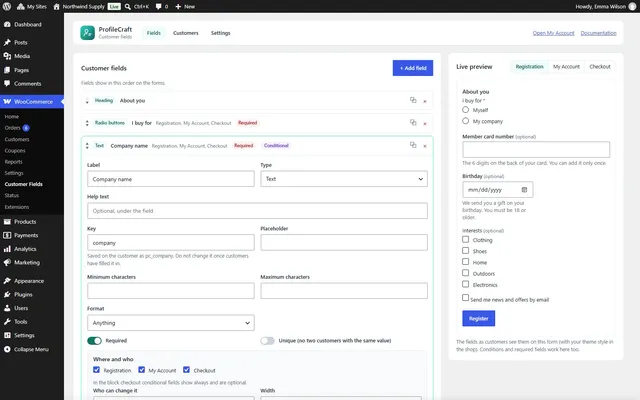640x400 pixels.
Task: Delete the I buy for field
Action: pos(425,124)
